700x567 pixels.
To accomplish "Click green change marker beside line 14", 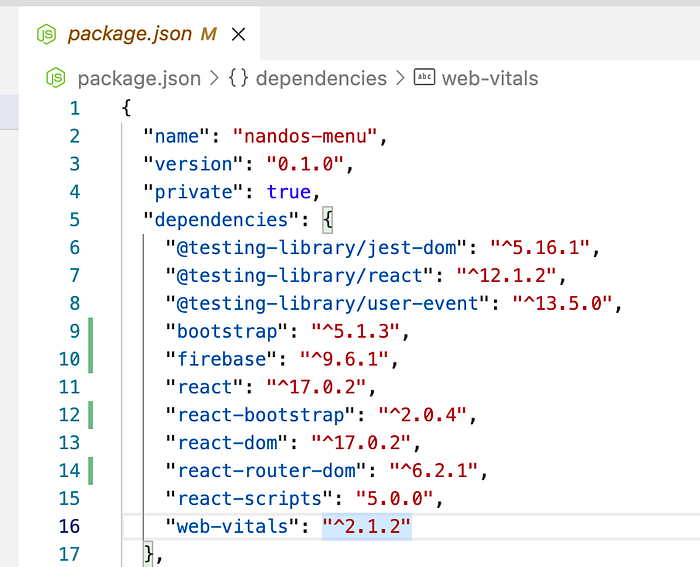I will pos(91,471).
